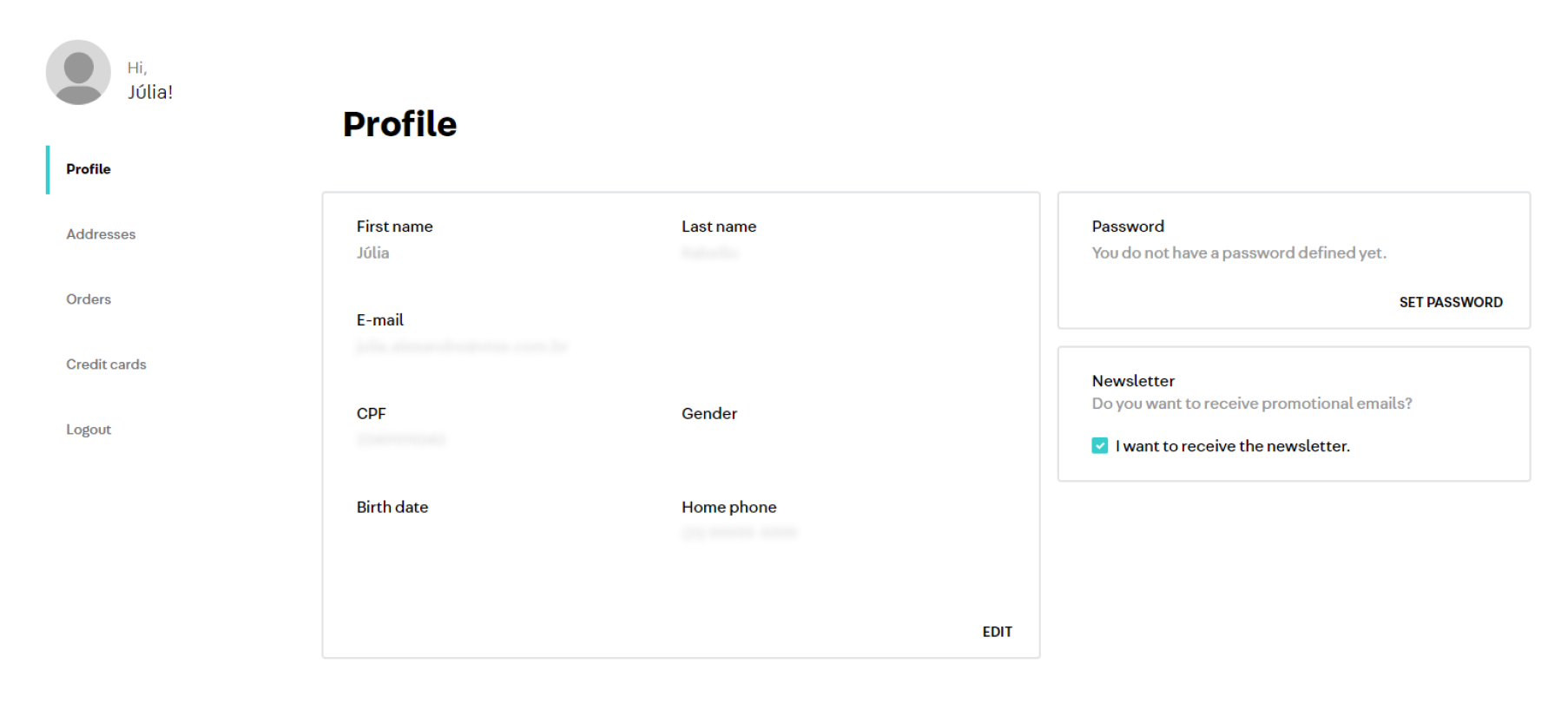Viewport: 1568px width, 716px height.
Task: Uncheck the newsletter subscription checkbox
Action: click(1099, 445)
